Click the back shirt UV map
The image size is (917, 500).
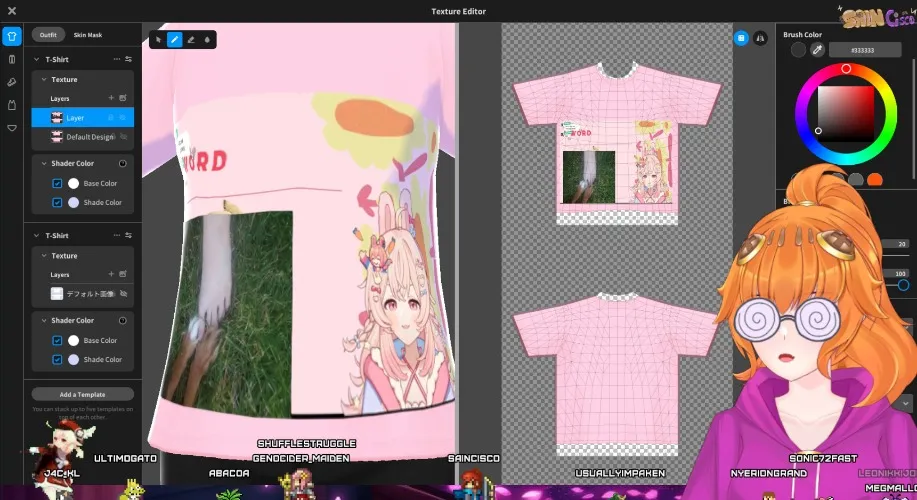click(617, 374)
